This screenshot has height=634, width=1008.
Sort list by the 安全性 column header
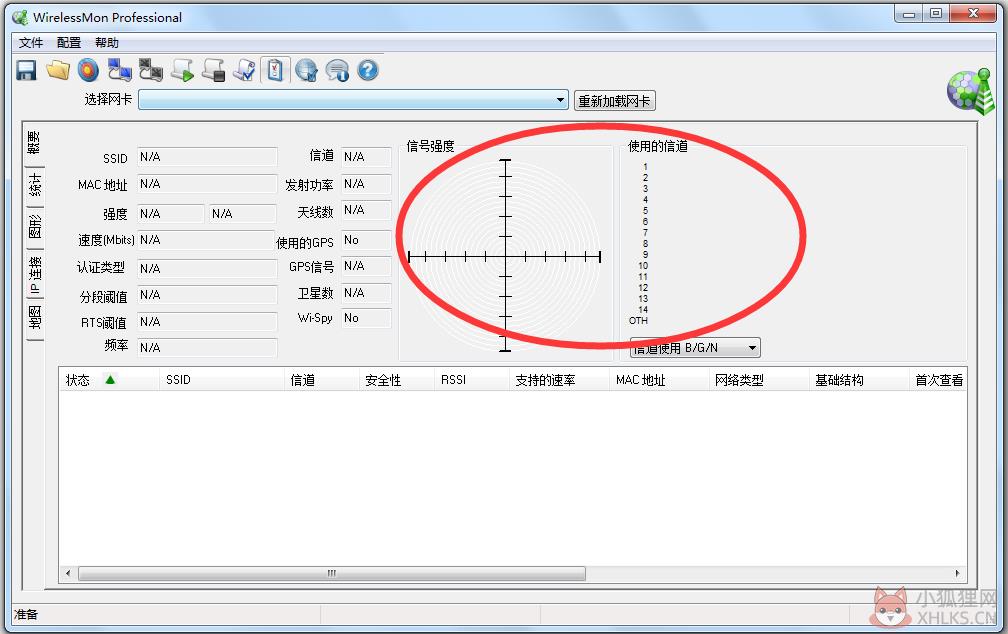[x=397, y=380]
